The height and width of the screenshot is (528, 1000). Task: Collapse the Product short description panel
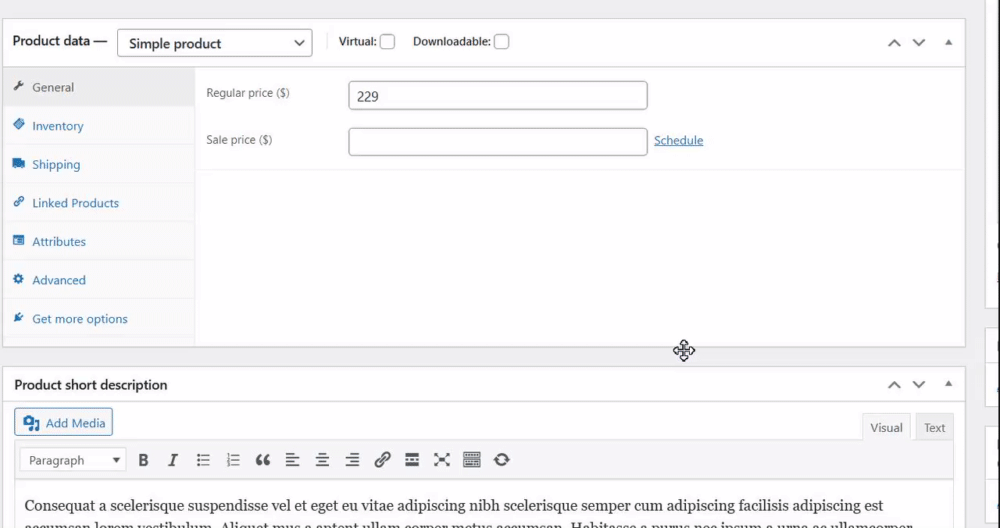point(948,384)
